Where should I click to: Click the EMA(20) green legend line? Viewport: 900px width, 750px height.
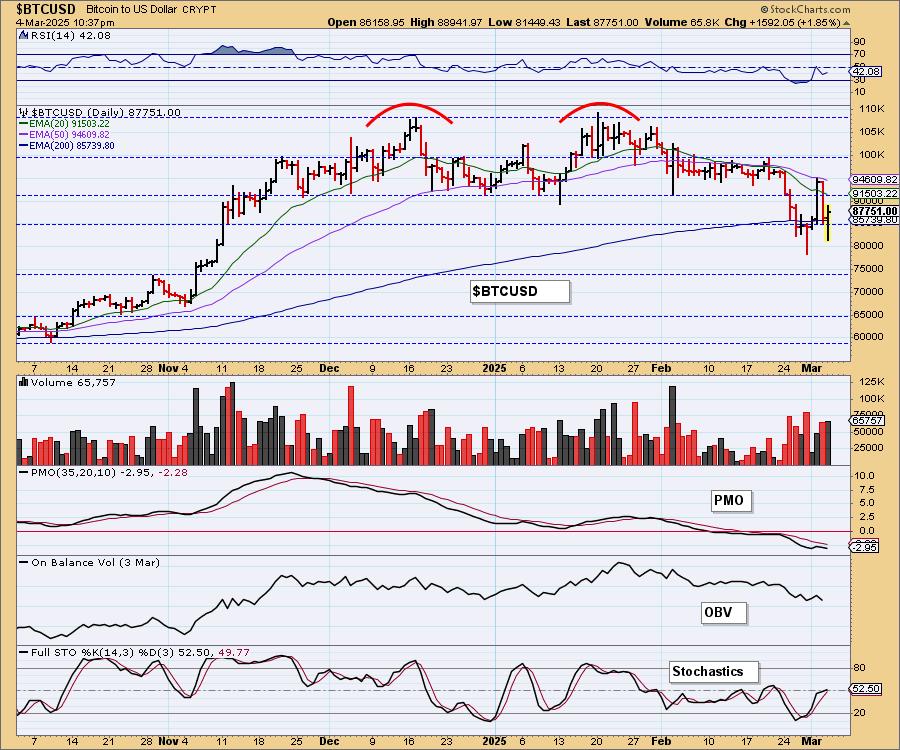[24, 124]
